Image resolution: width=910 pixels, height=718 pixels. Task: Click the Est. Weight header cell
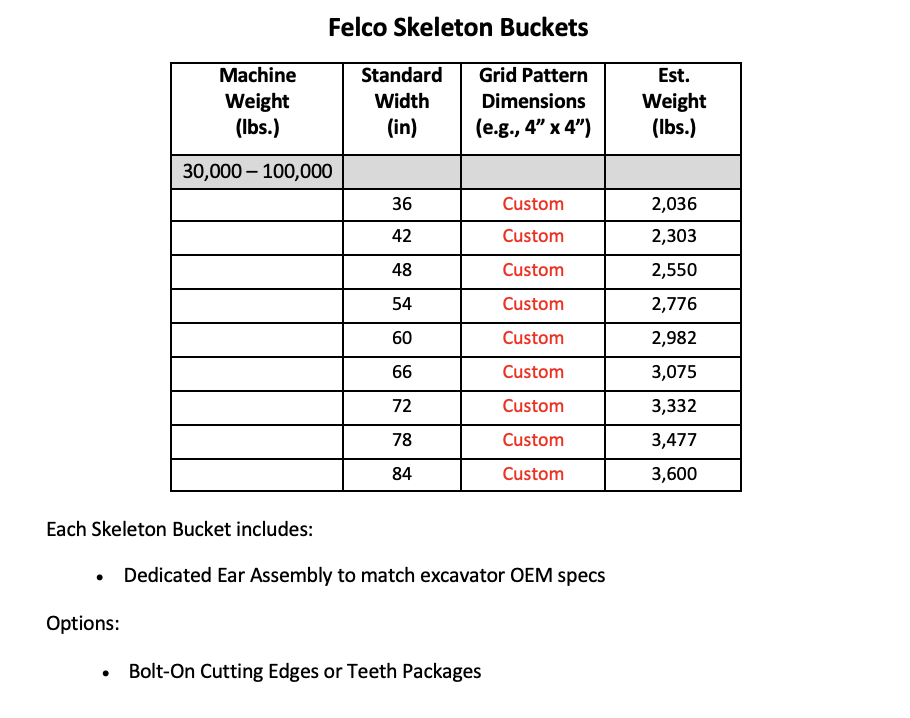coord(673,109)
